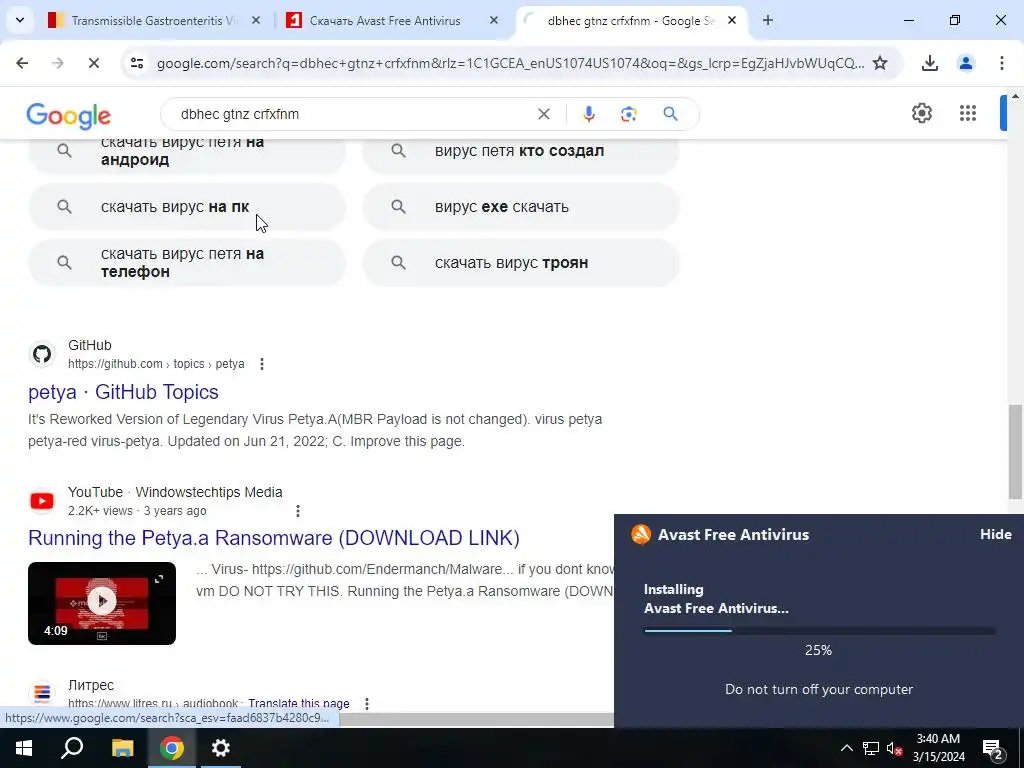Hide the Avast installer popup
The width and height of the screenshot is (1024, 768).
(995, 534)
